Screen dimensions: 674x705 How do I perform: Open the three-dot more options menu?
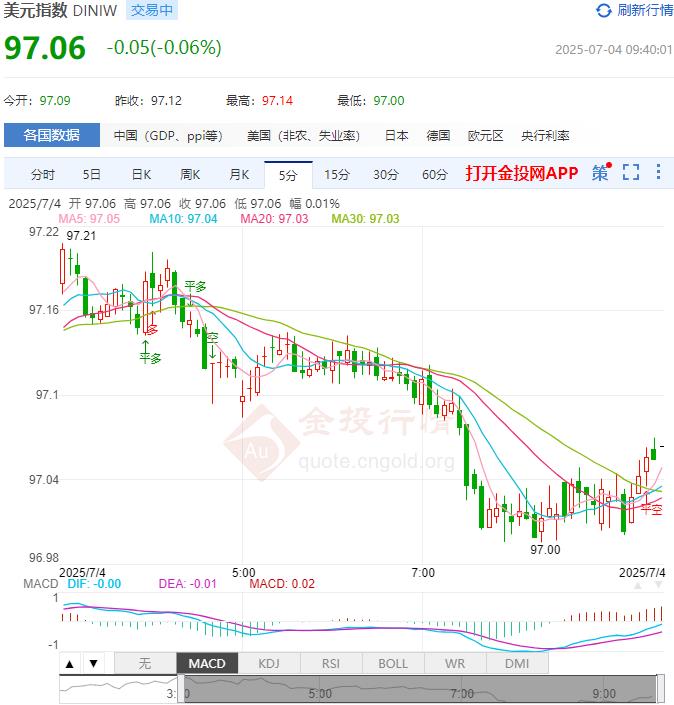tap(658, 172)
